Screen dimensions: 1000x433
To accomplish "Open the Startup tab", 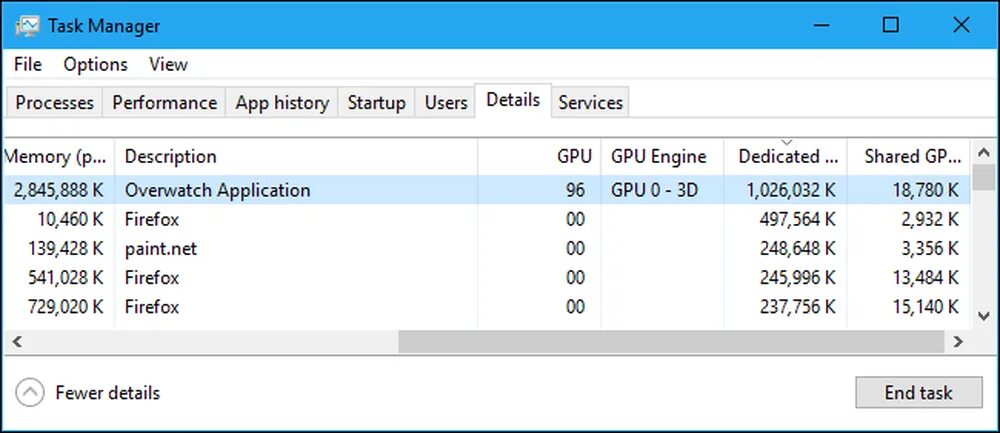I will tap(376, 102).
